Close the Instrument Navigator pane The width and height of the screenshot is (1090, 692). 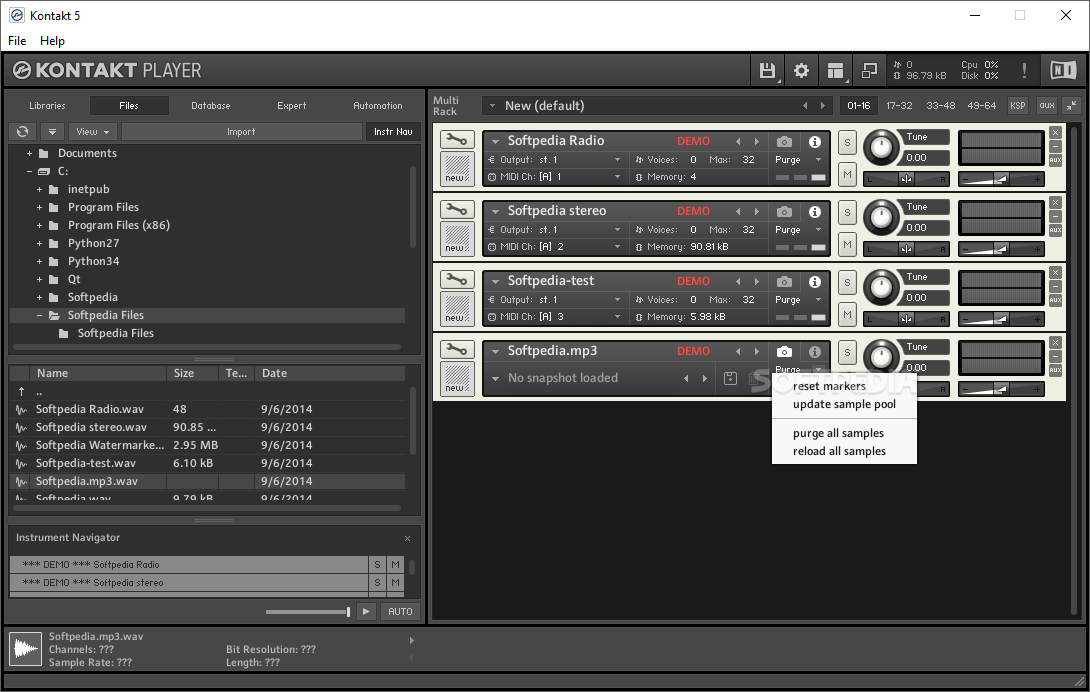407,538
